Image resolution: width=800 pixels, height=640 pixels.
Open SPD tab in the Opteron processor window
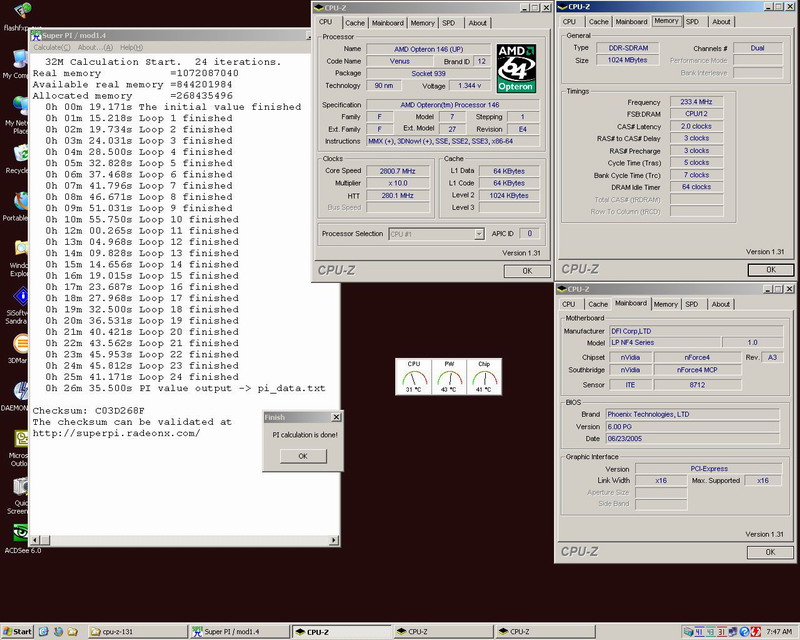point(448,23)
